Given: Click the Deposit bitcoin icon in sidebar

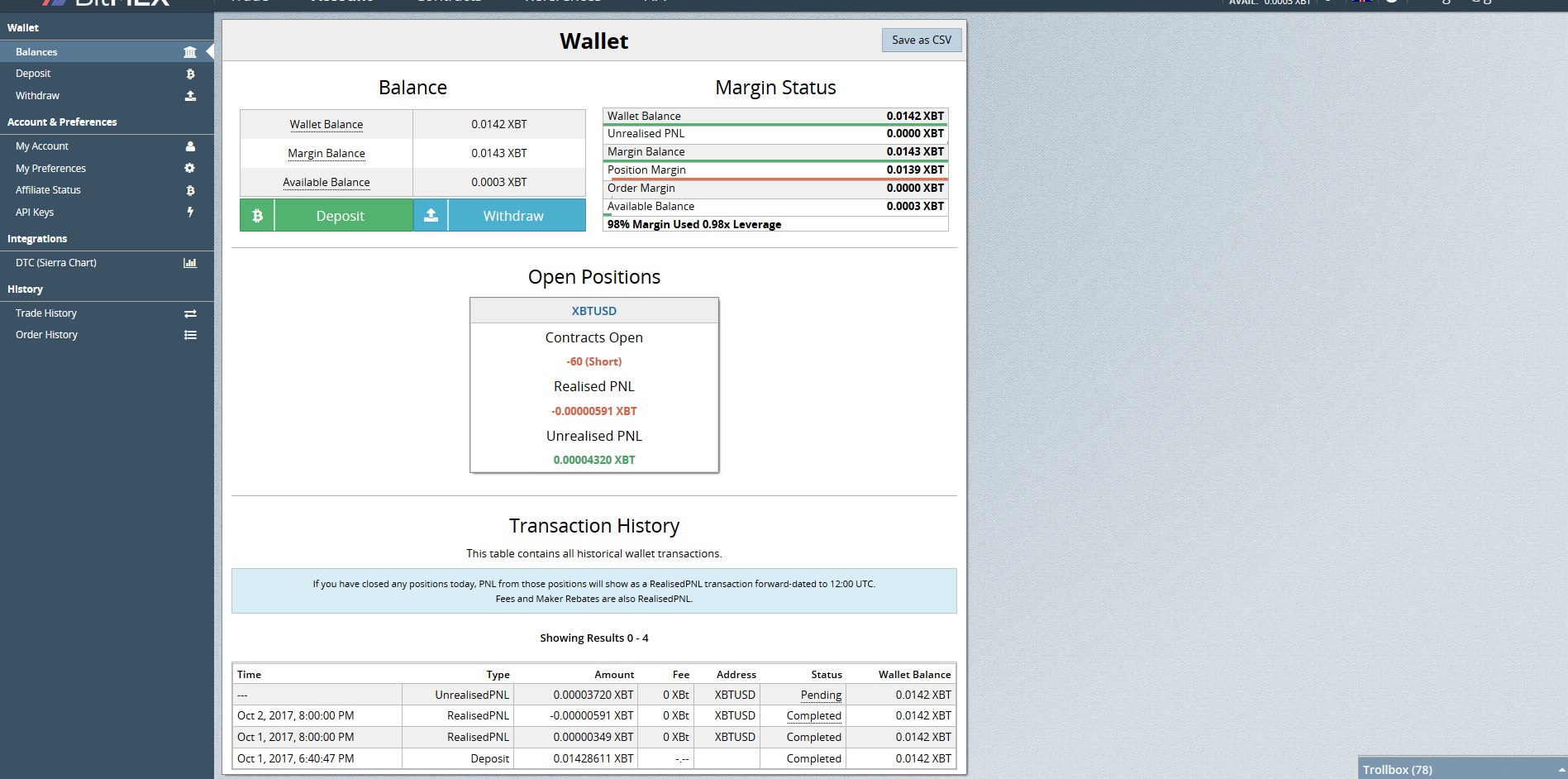Looking at the screenshot, I should pyautogui.click(x=190, y=74).
